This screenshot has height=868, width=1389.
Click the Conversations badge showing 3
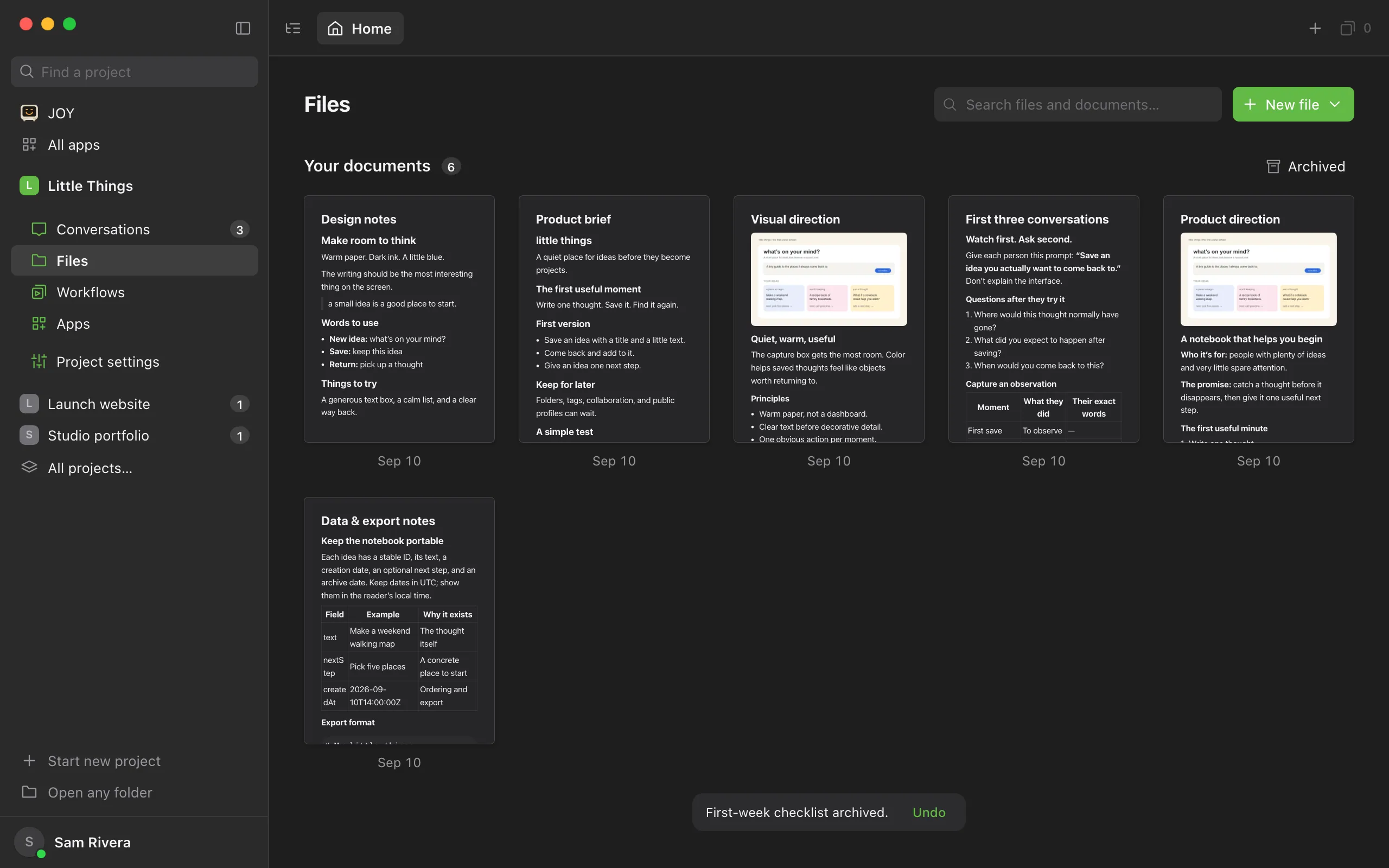(x=239, y=229)
